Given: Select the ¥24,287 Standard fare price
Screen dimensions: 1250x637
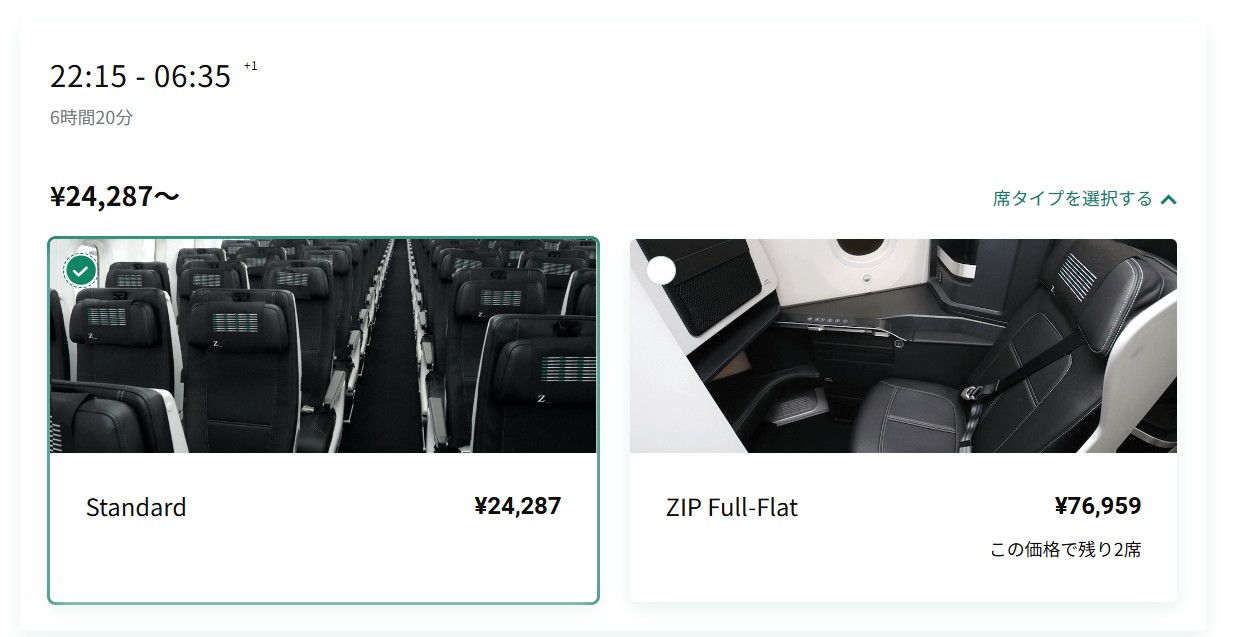Looking at the screenshot, I should 518,506.
